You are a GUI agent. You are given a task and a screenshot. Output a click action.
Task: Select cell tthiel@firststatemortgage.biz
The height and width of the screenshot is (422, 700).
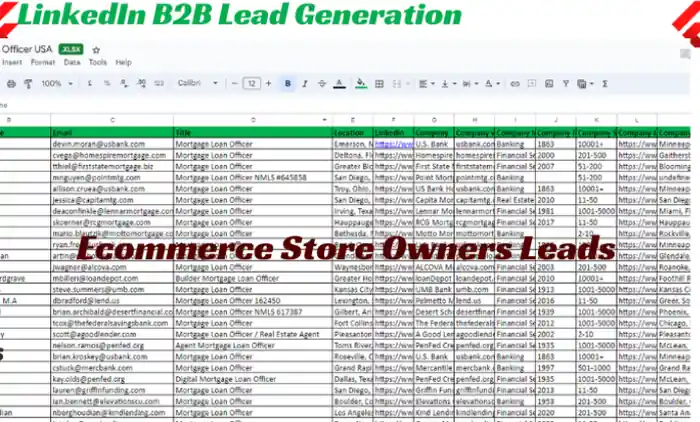coord(112,167)
